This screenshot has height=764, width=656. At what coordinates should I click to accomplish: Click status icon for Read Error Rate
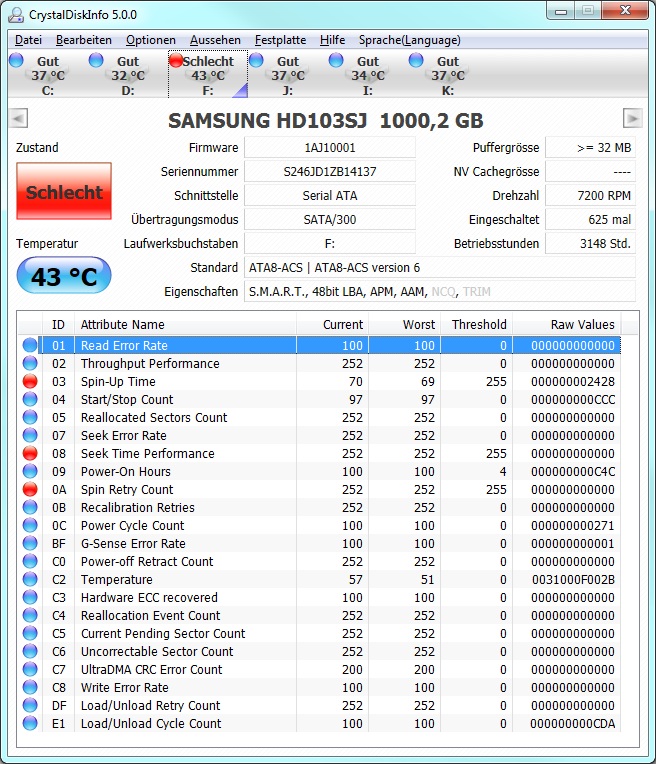pos(30,345)
